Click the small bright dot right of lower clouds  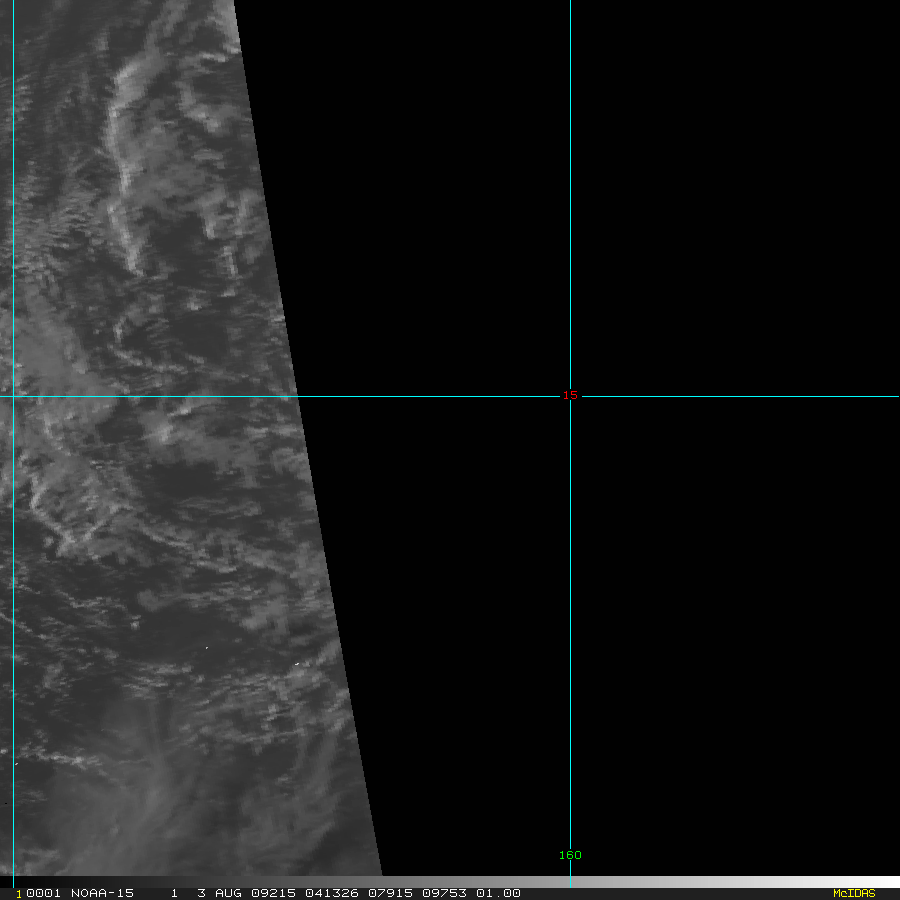click(x=297, y=663)
